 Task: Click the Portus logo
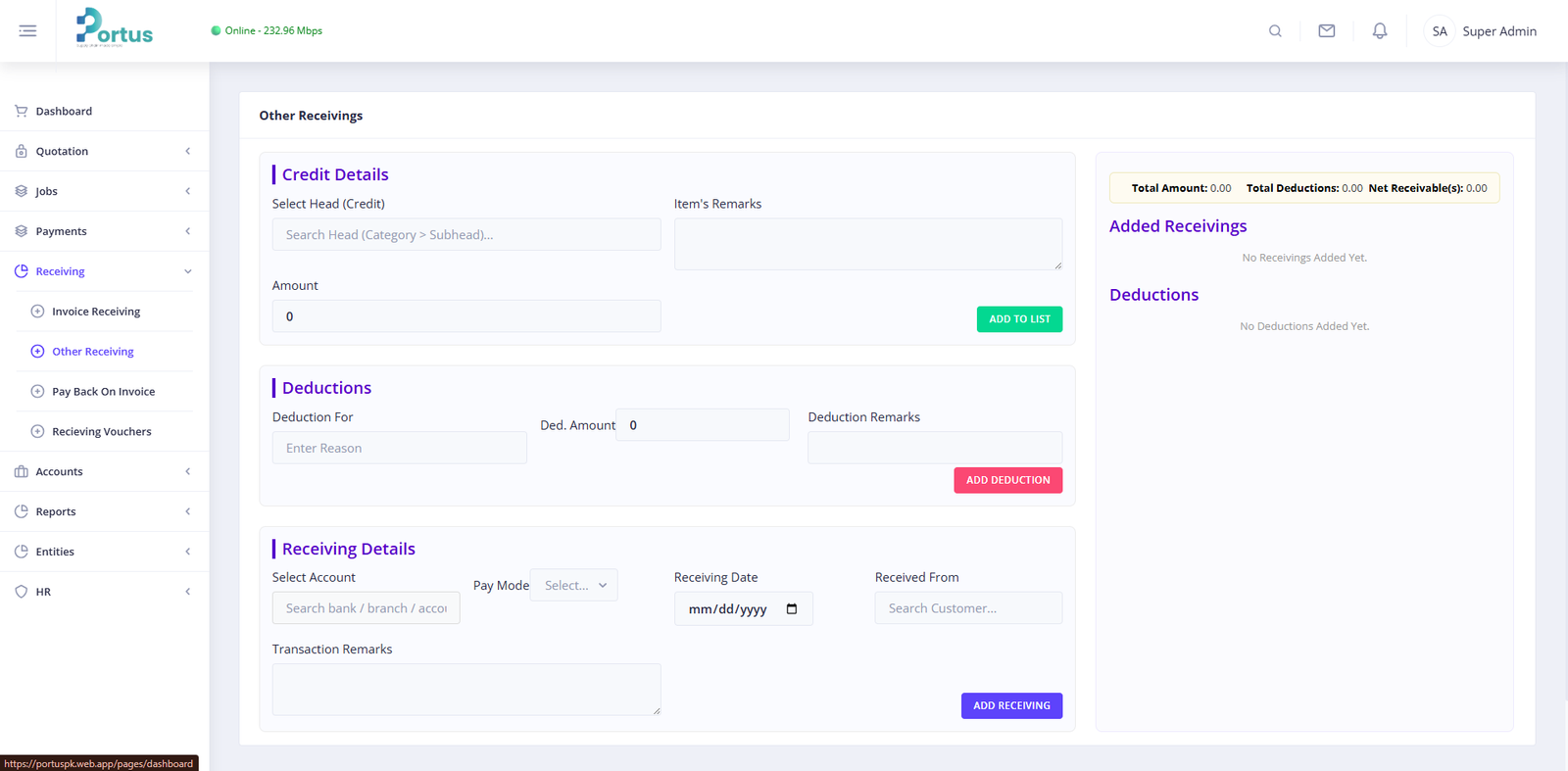click(115, 29)
